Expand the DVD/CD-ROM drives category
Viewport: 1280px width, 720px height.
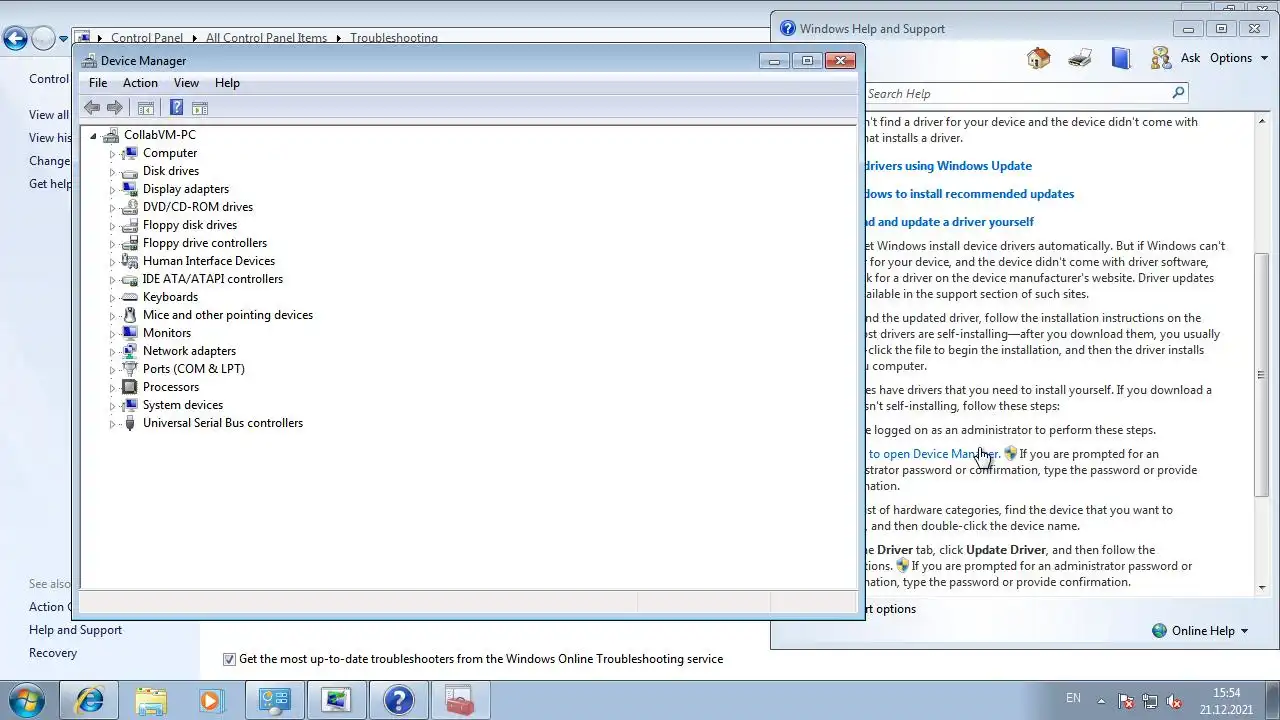point(112,207)
